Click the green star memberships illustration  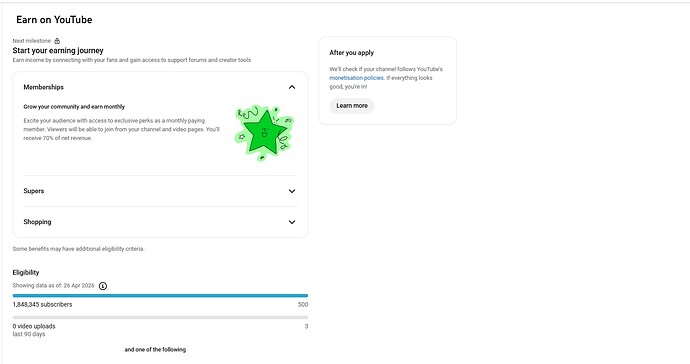264,133
